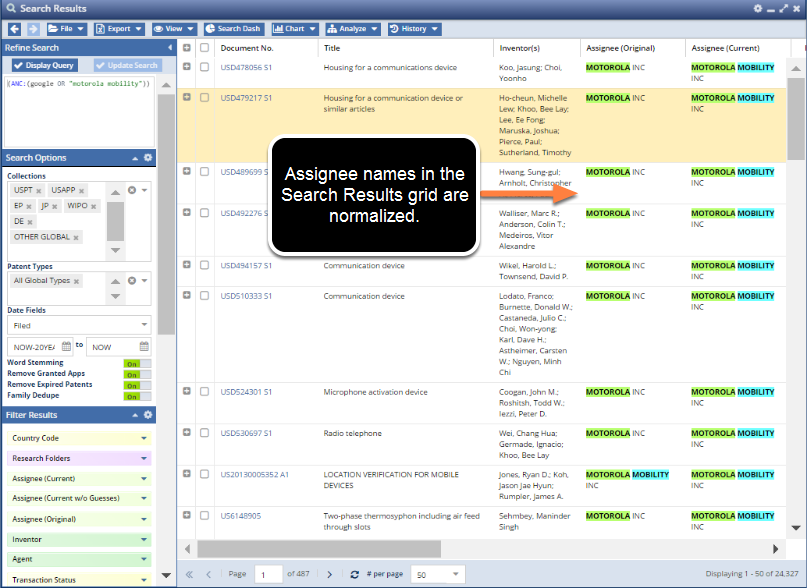This screenshot has height=588, width=807.
Task: Expand row USD479217 S1 plus icon
Action: coord(187,97)
